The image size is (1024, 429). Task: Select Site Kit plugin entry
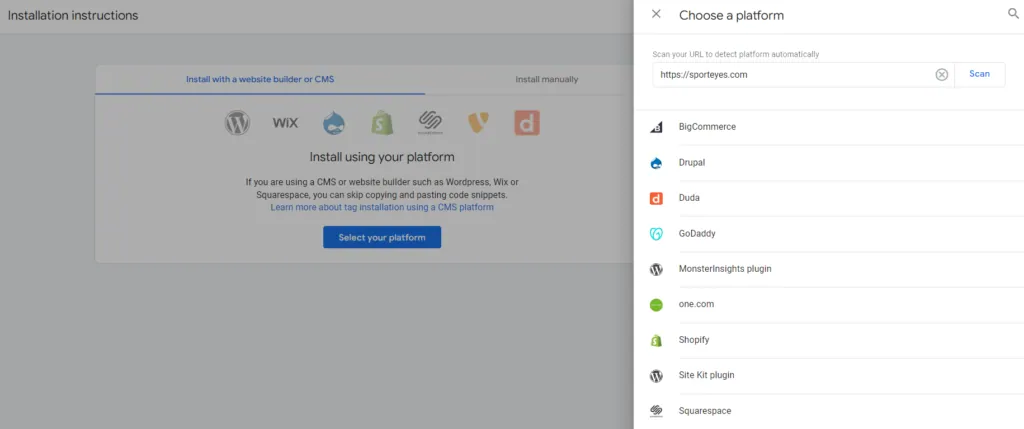coord(707,375)
